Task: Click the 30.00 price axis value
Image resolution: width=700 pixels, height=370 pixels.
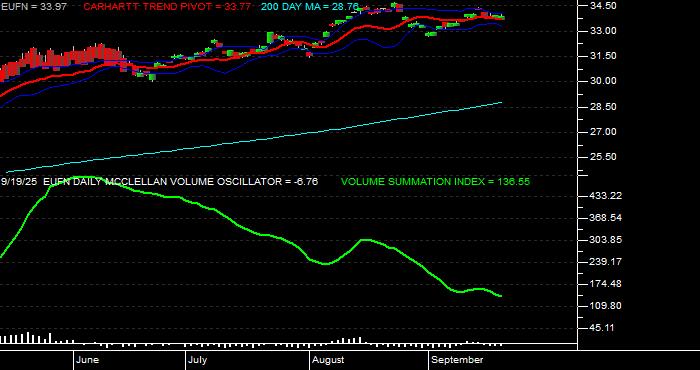Action: click(x=604, y=81)
